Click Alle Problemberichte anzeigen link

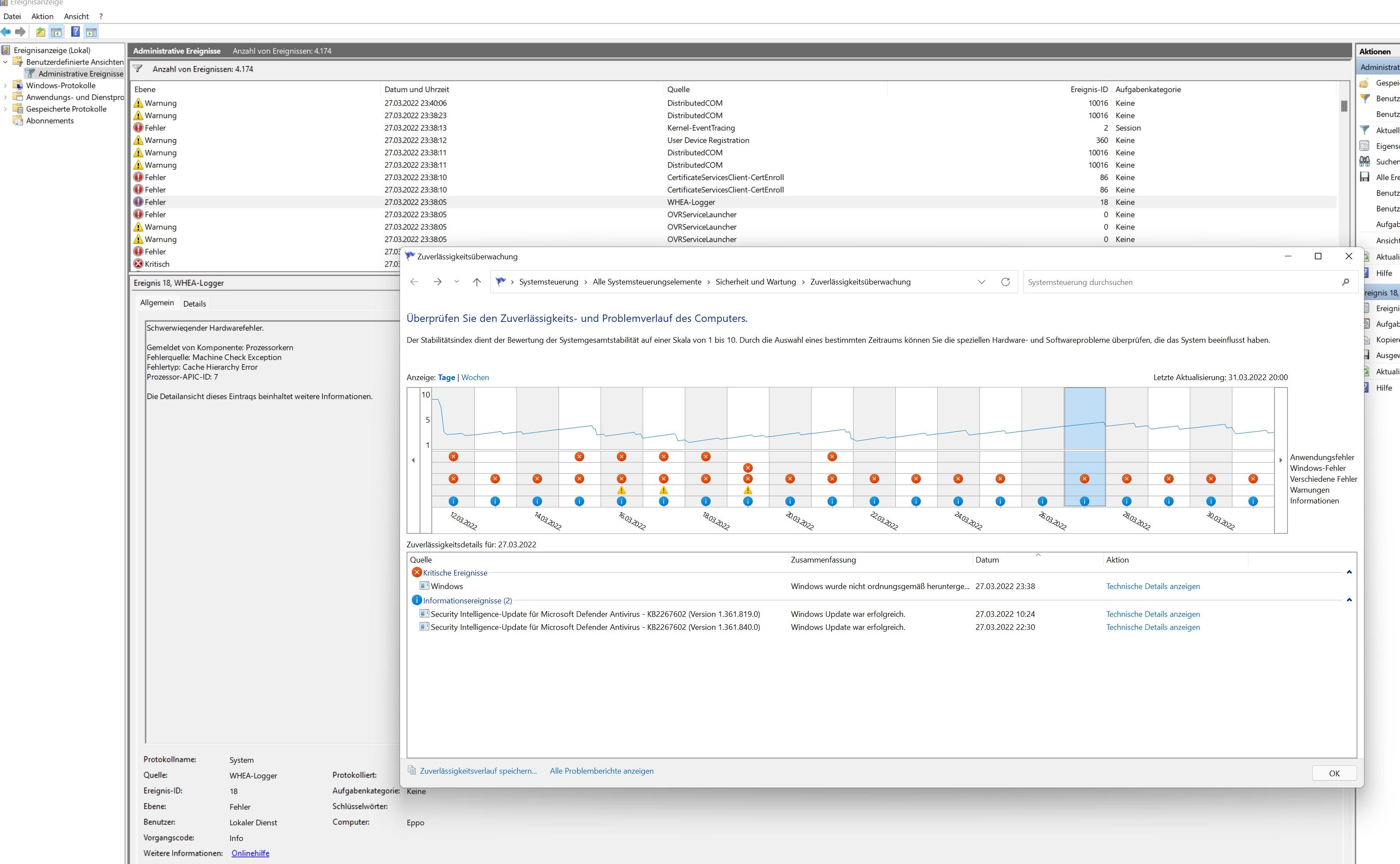click(601, 771)
